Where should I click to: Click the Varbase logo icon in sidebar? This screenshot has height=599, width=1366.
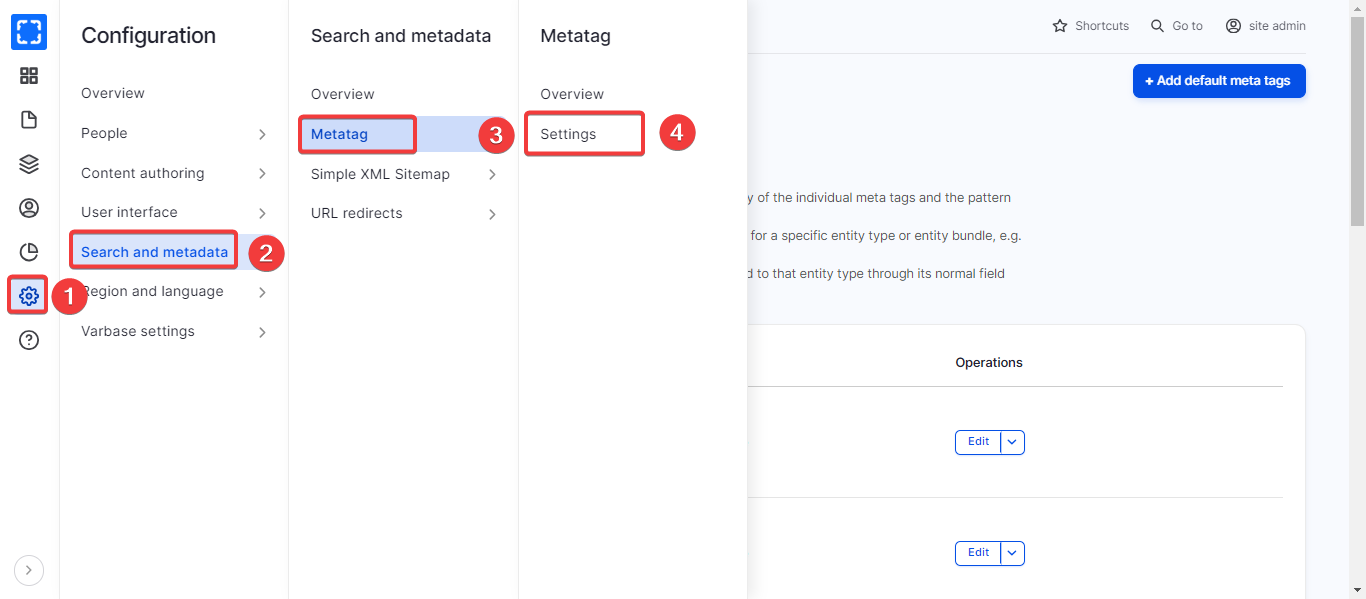click(x=29, y=32)
